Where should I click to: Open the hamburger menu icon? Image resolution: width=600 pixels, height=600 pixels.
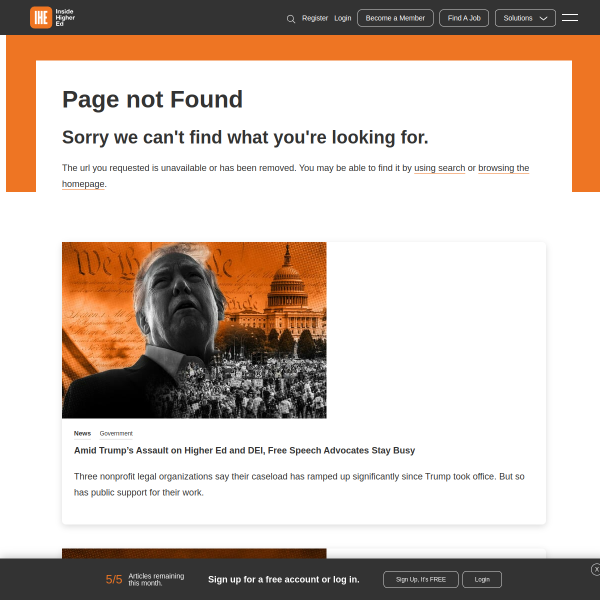(570, 18)
